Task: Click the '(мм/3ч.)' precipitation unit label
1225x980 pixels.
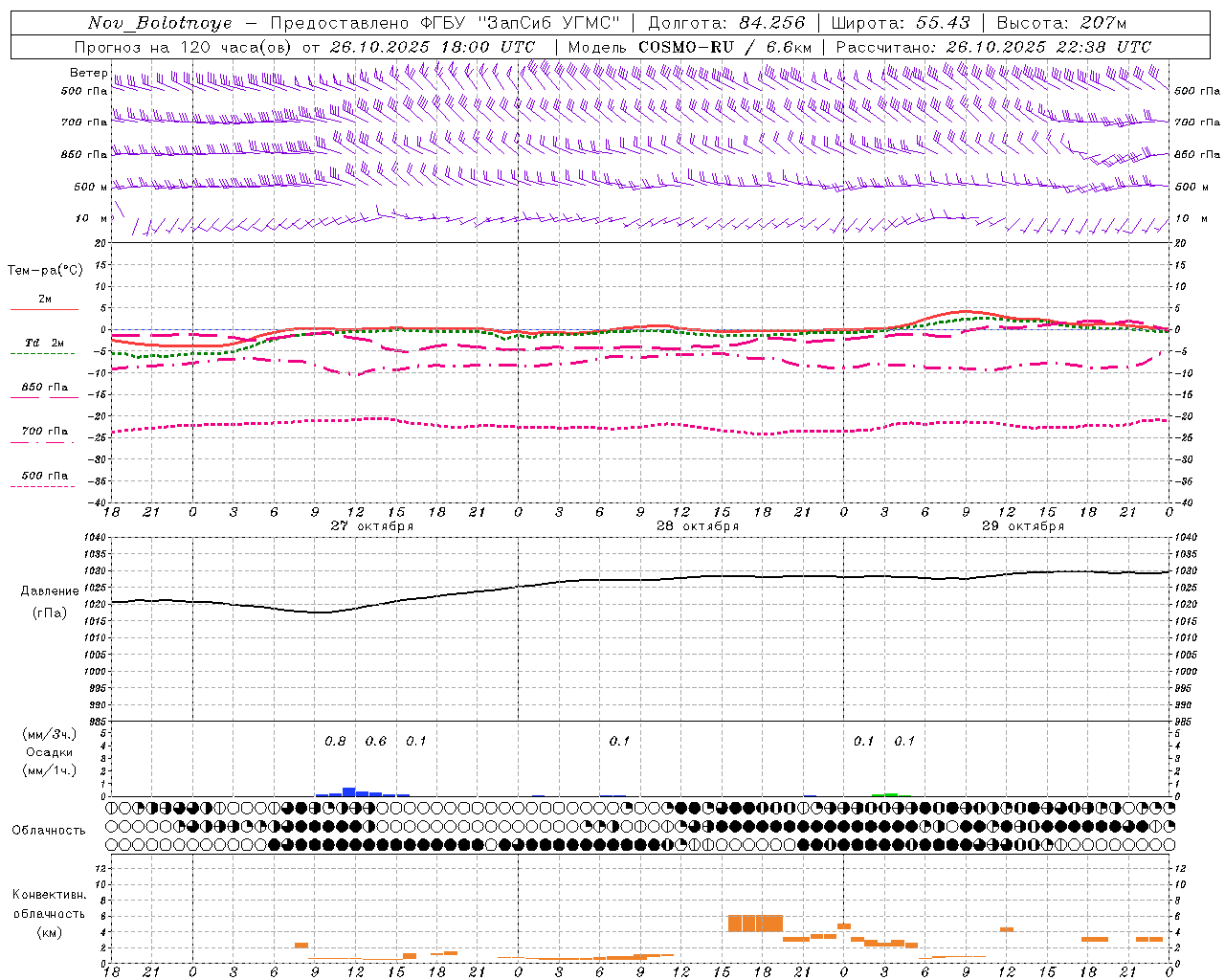Action: click(50, 734)
